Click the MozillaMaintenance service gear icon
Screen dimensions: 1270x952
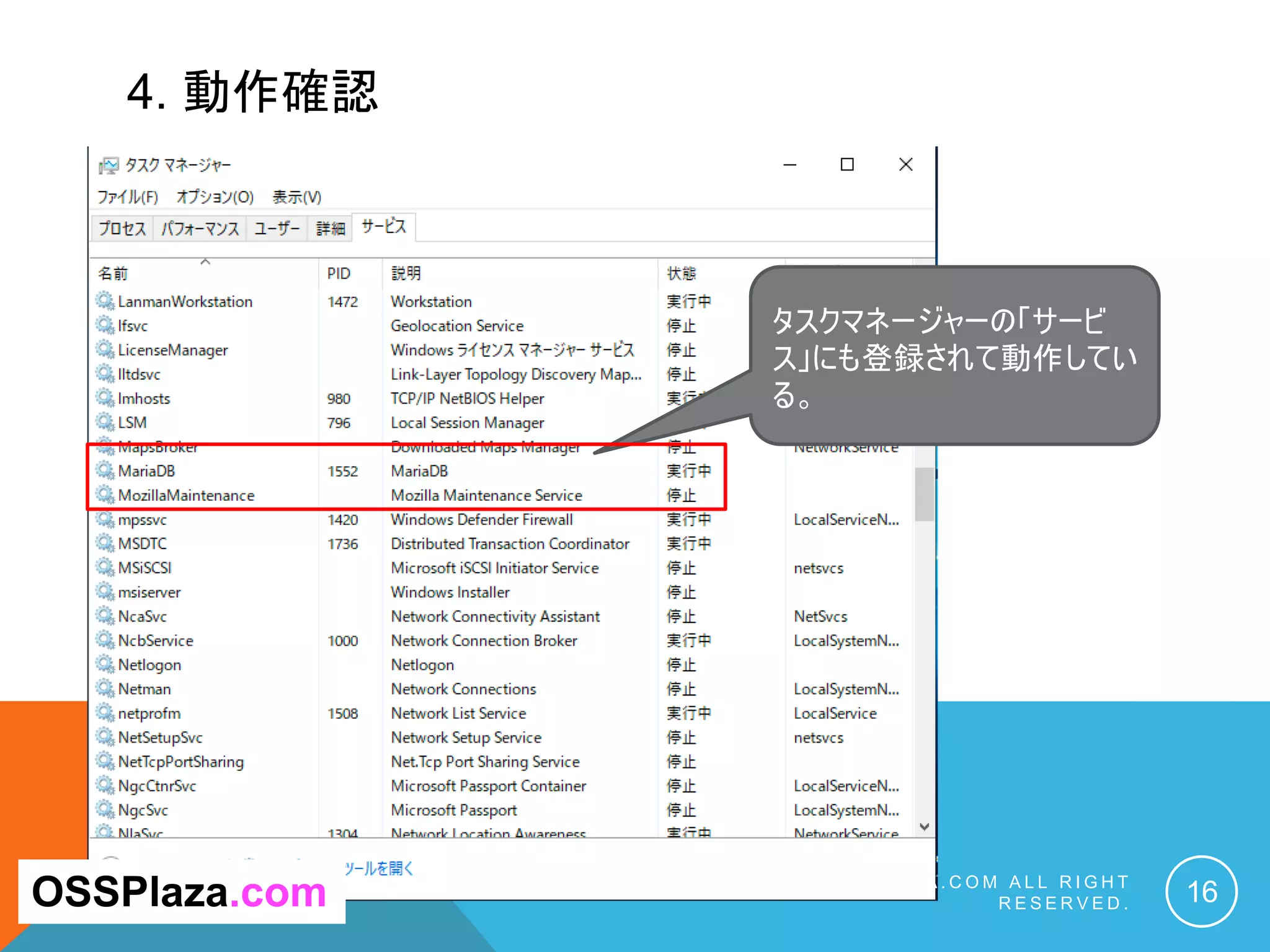(105, 495)
